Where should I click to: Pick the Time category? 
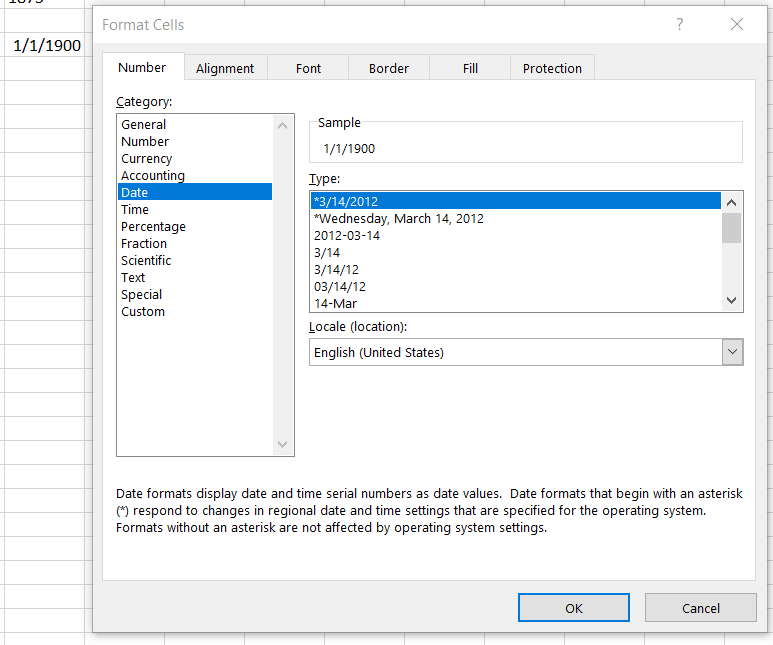[x=195, y=210]
